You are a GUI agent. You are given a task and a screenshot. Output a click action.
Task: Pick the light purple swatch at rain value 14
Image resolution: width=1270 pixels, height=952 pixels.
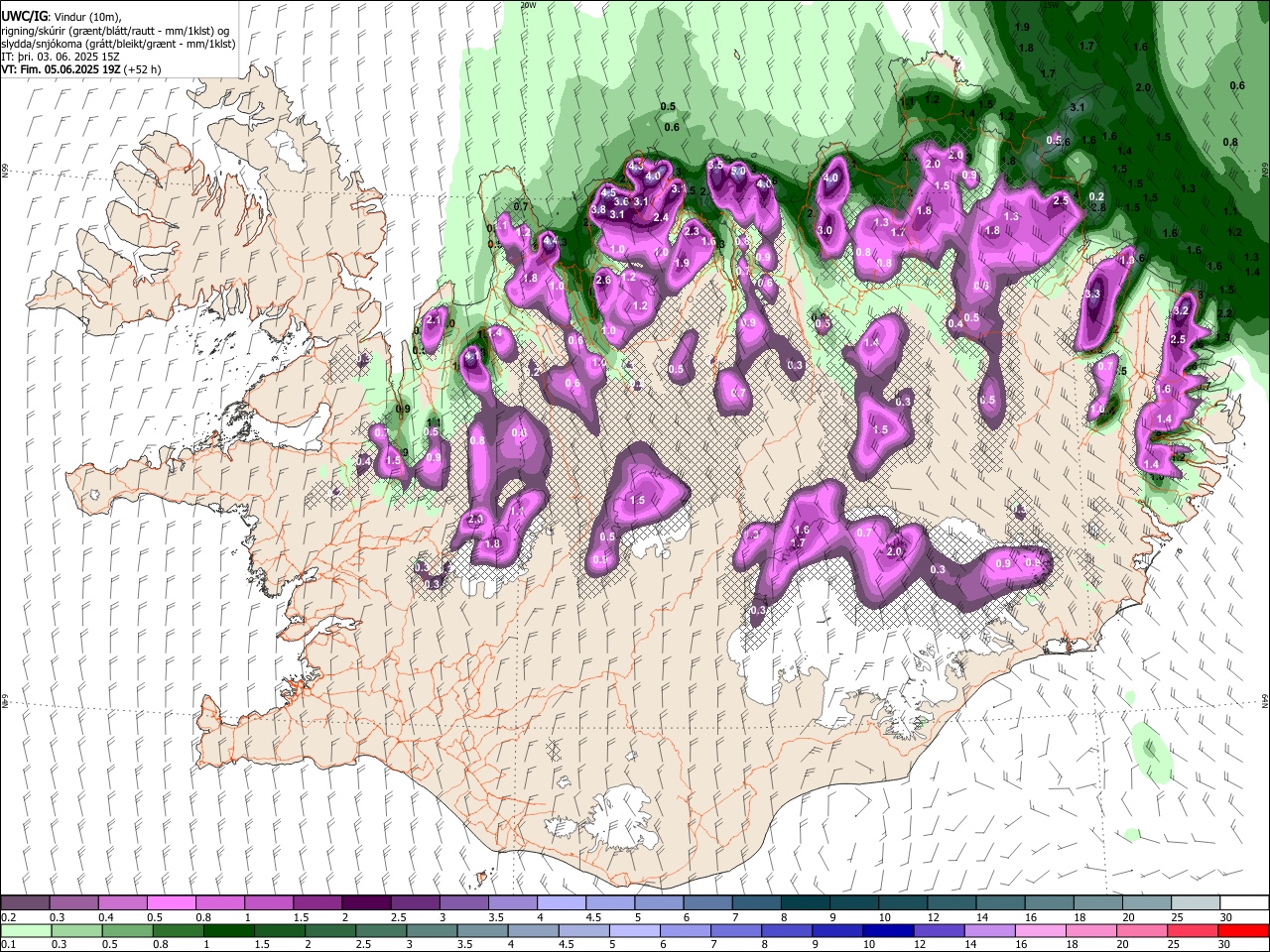pyautogui.click(x=990, y=930)
